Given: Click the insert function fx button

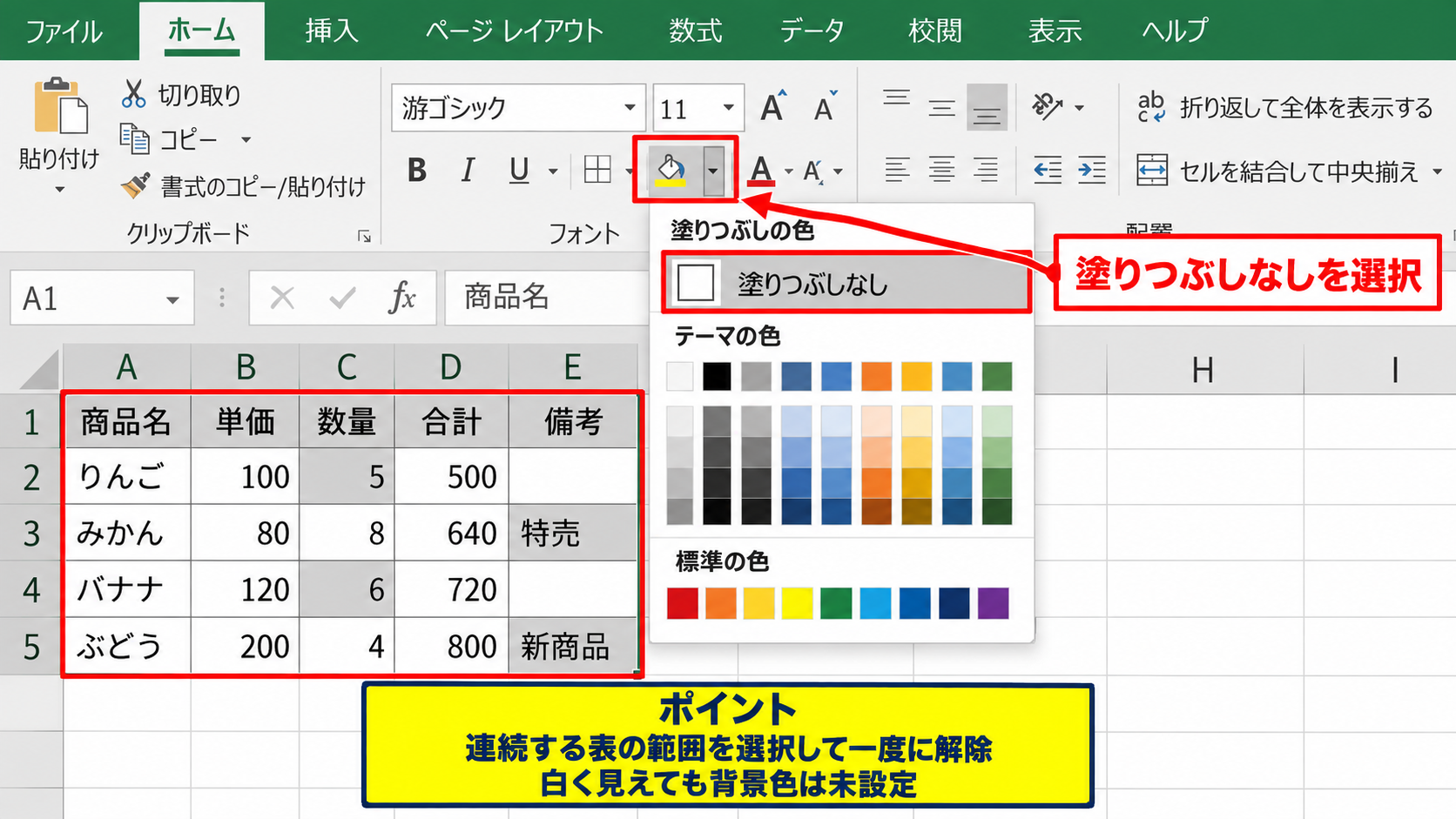Looking at the screenshot, I should (402, 298).
